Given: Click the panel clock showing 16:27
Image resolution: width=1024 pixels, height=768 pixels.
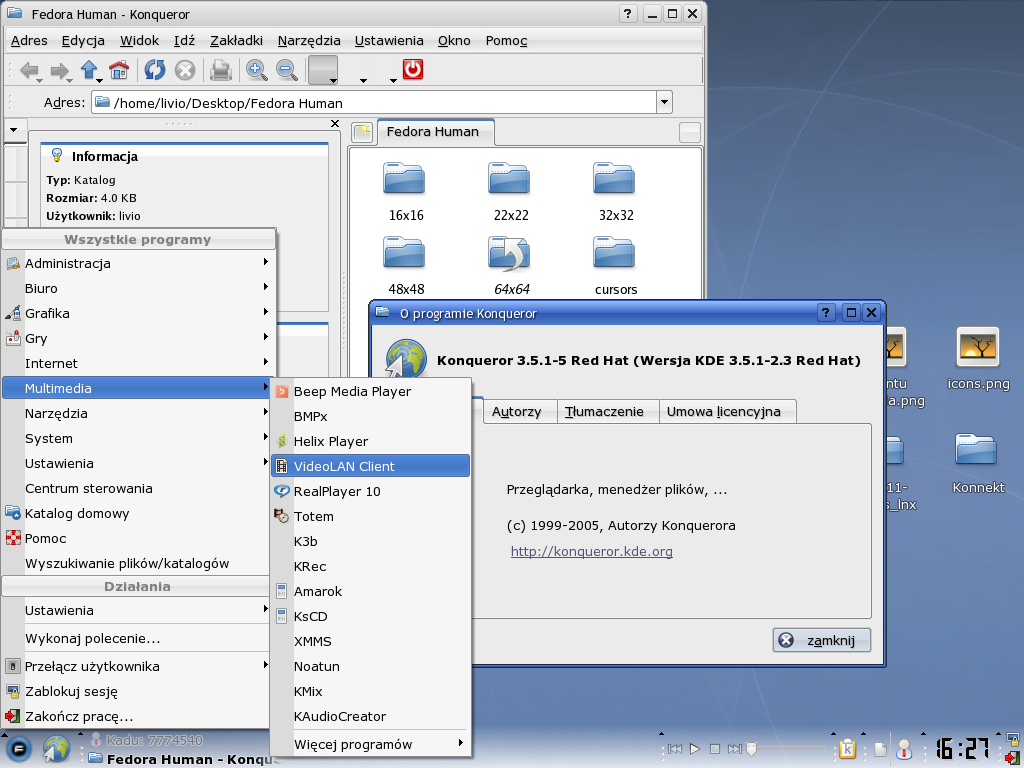Looking at the screenshot, I should (963, 748).
